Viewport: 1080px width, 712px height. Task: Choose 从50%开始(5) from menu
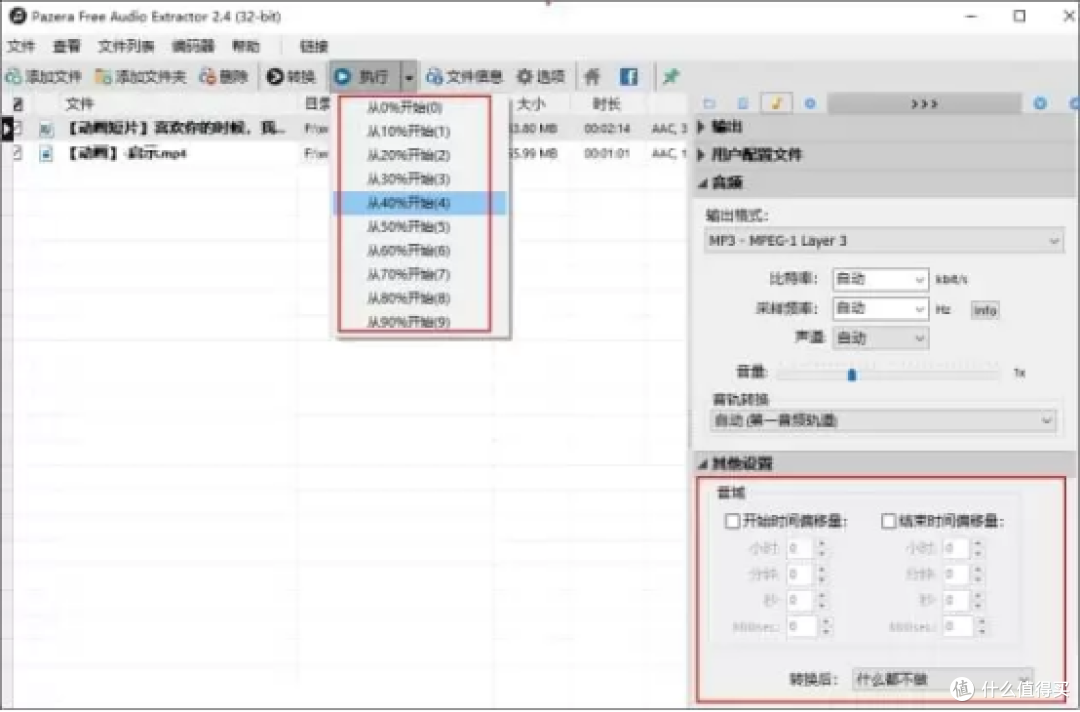tap(421, 227)
